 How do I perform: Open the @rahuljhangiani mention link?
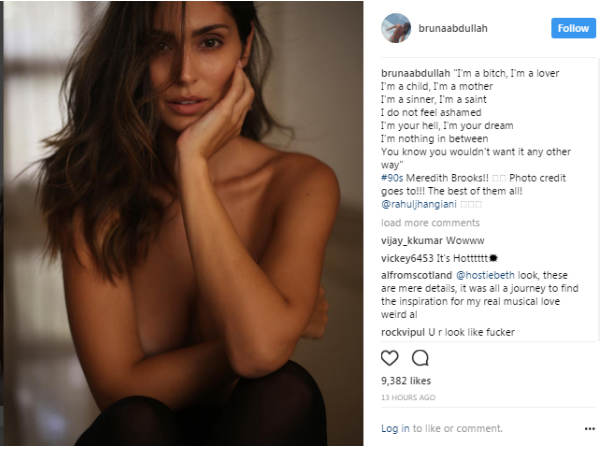(419, 204)
